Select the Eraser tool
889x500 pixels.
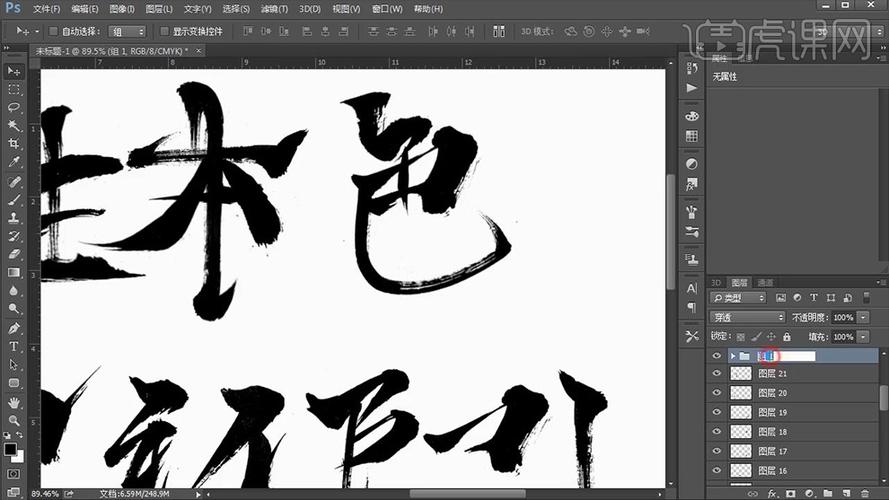14,255
